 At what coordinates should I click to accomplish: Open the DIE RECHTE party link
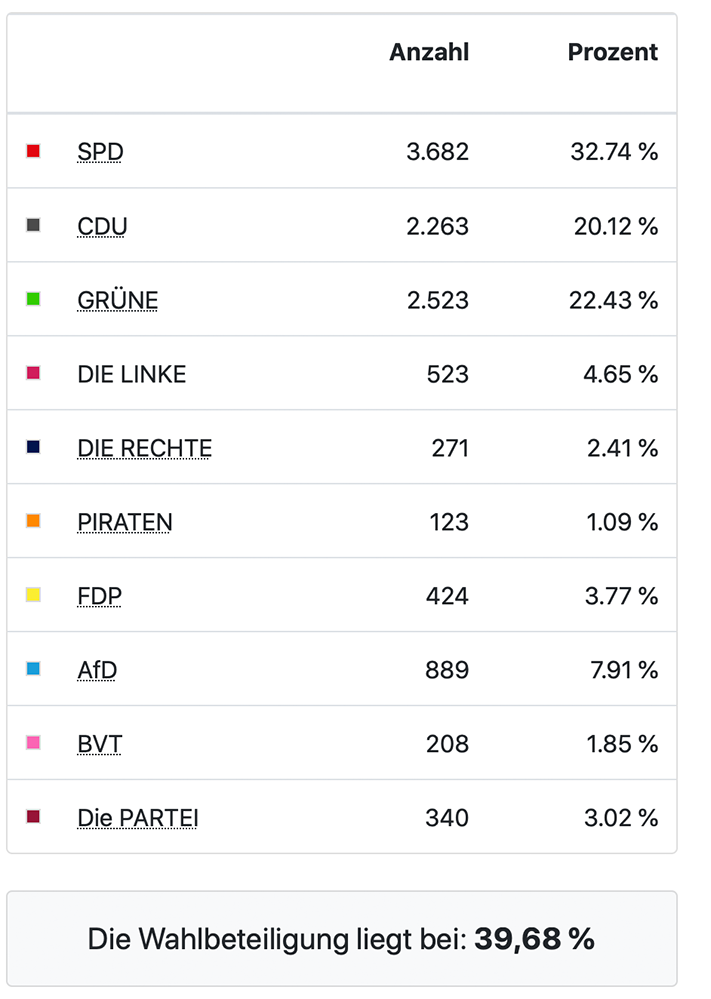pyautogui.click(x=144, y=448)
